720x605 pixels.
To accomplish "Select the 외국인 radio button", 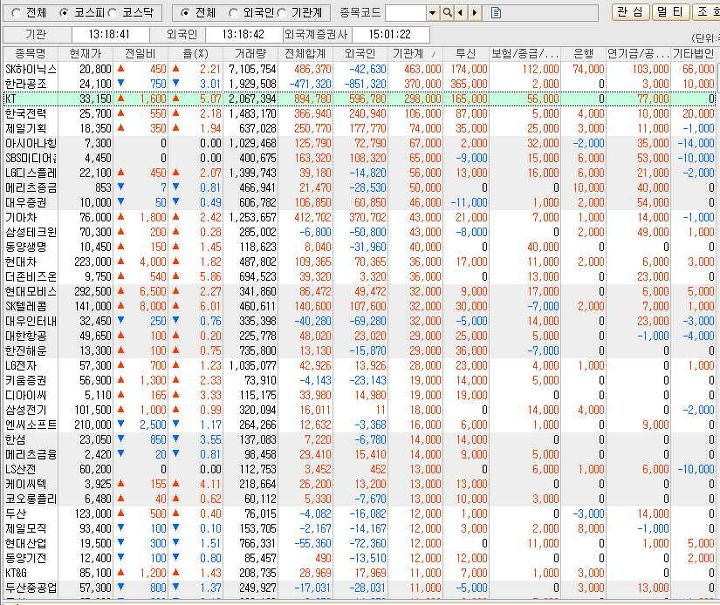I will click(233, 12).
